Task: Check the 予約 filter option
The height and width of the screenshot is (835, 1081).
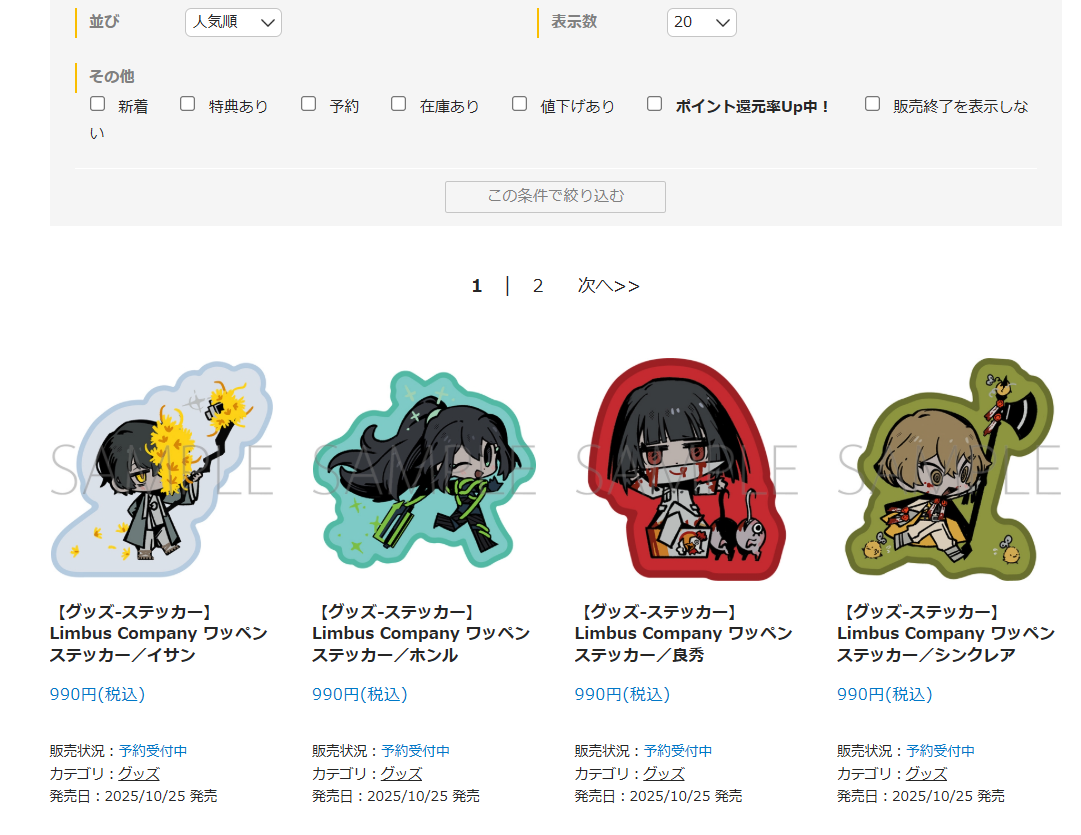Action: pyautogui.click(x=309, y=104)
